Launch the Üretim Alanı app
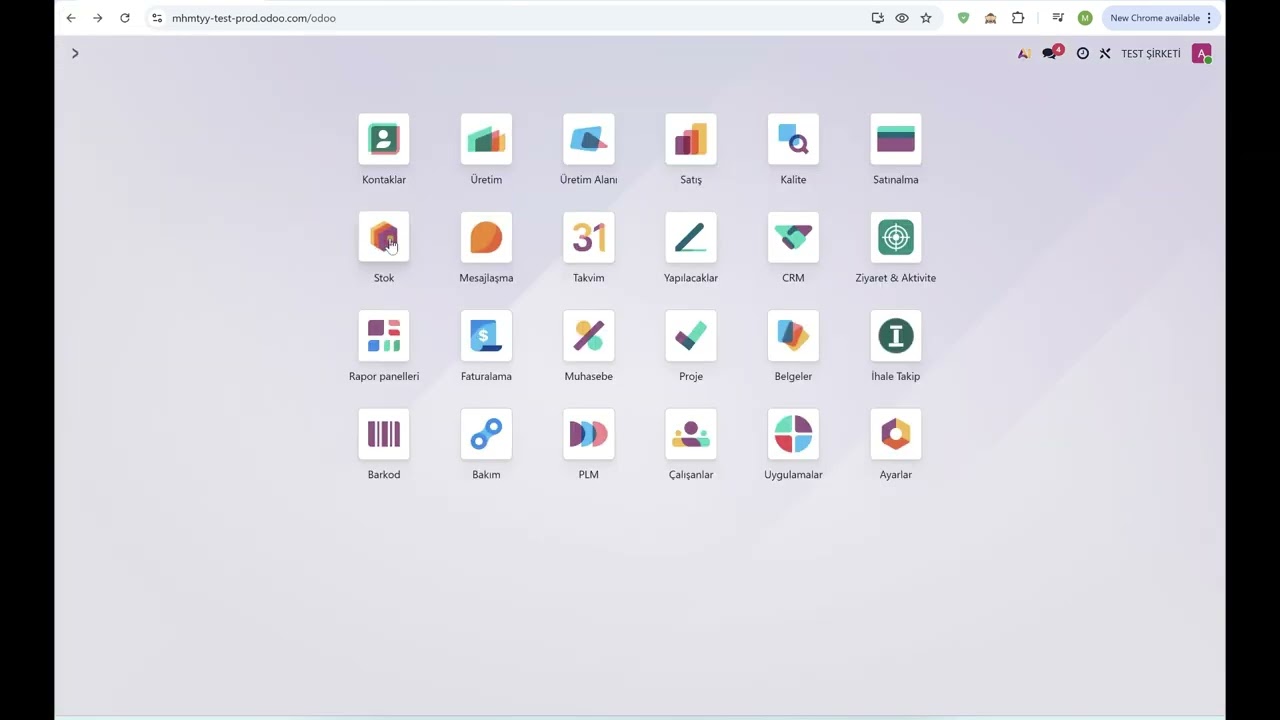The width and height of the screenshot is (1280, 720). pyautogui.click(x=589, y=139)
